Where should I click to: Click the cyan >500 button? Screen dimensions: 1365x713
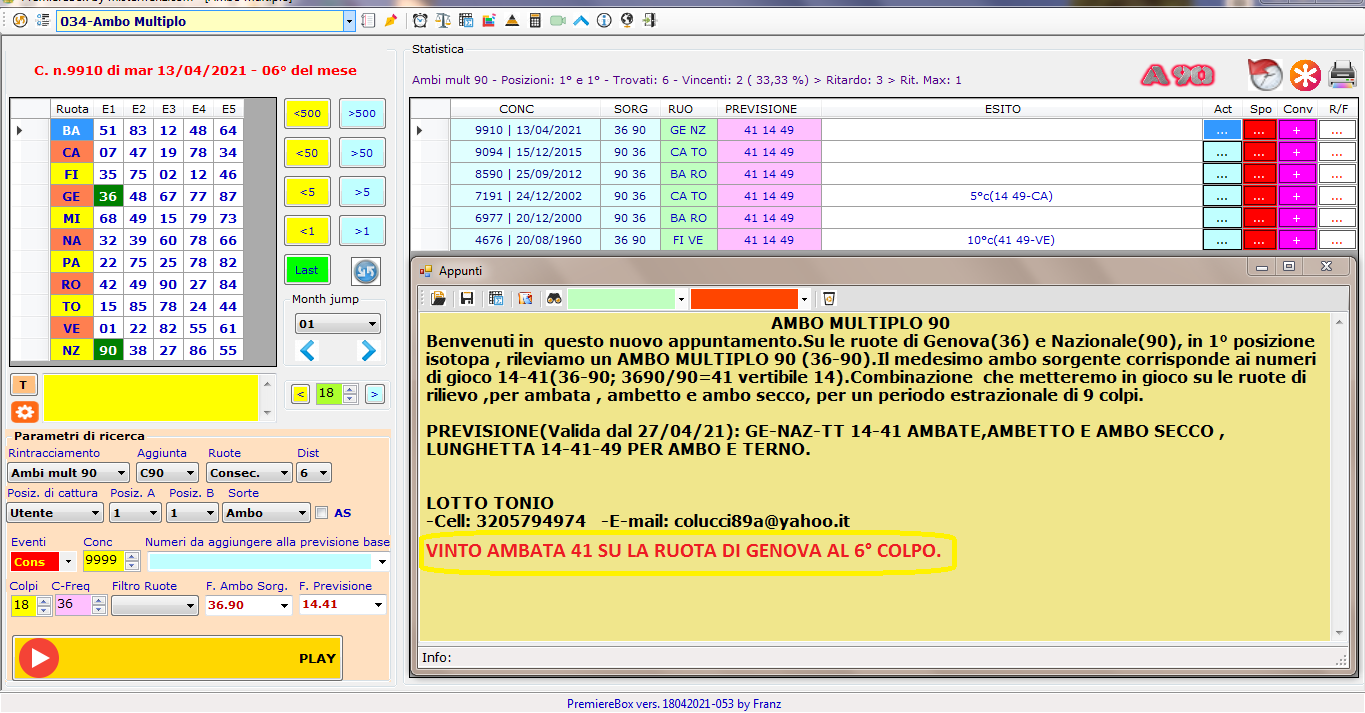pos(362,114)
